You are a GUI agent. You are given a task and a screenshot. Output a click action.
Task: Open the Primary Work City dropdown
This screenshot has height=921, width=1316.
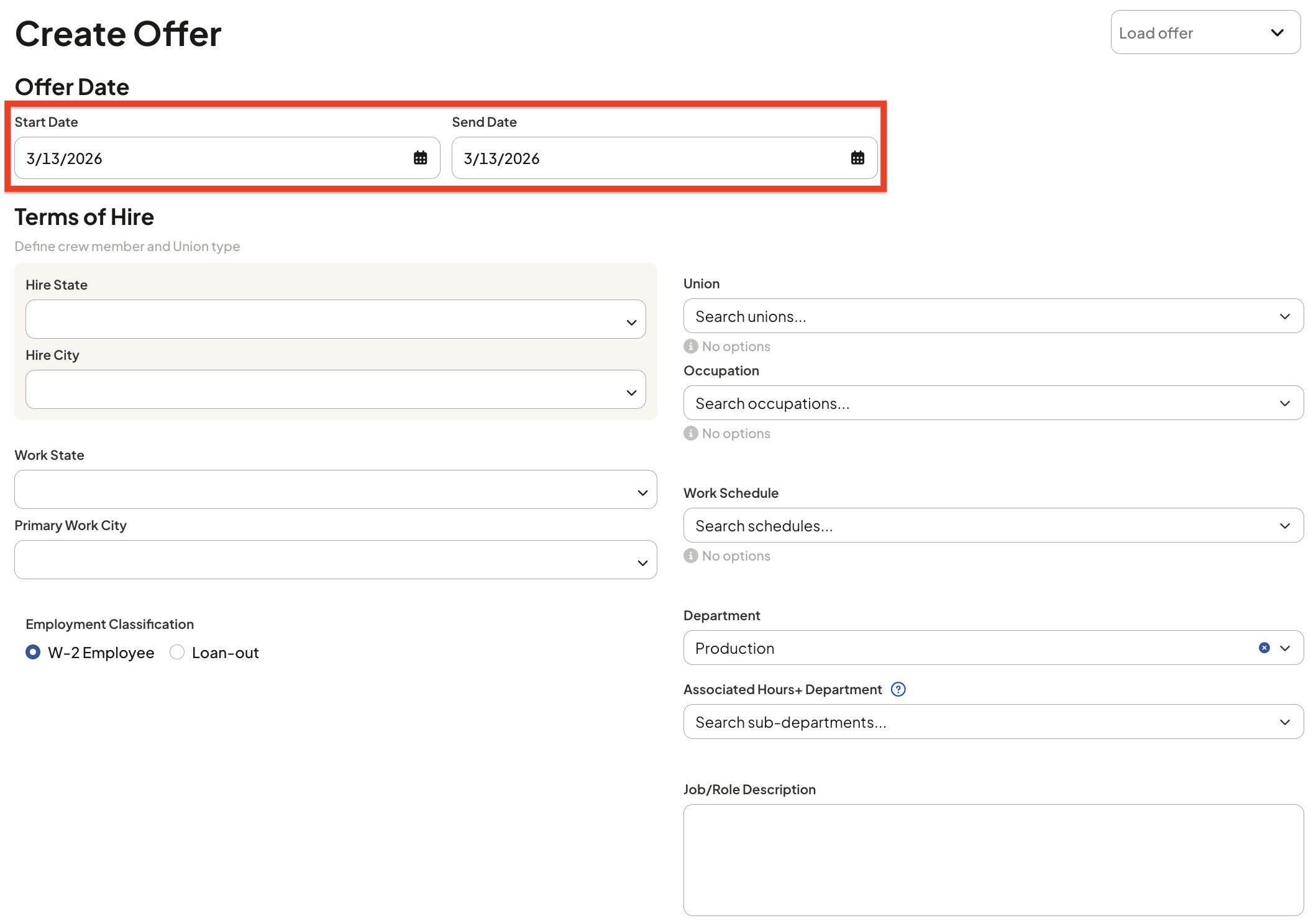point(336,560)
